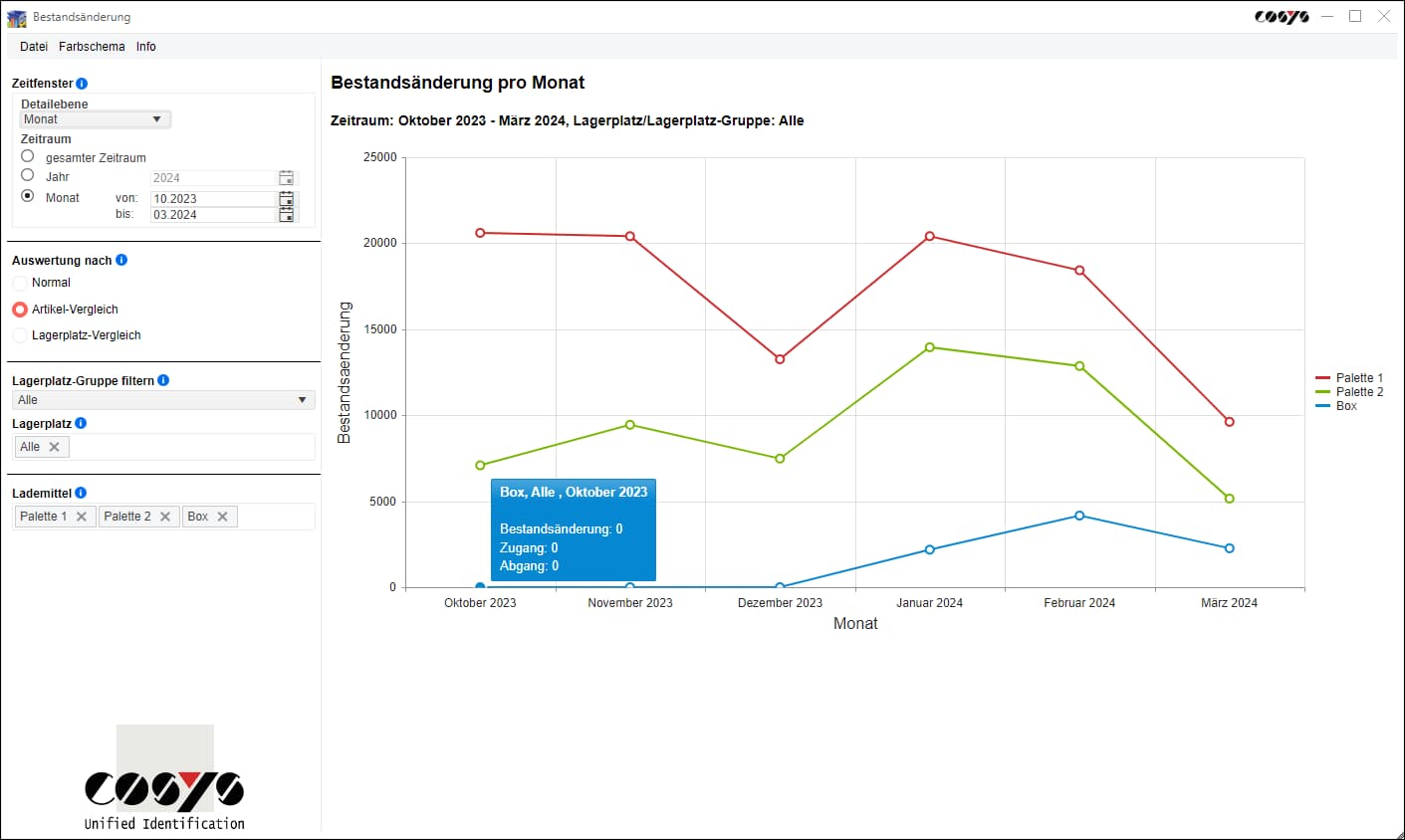Screen dimensions: 1405x840
Task: Click the bis date field 03.2024
Action: [213, 215]
